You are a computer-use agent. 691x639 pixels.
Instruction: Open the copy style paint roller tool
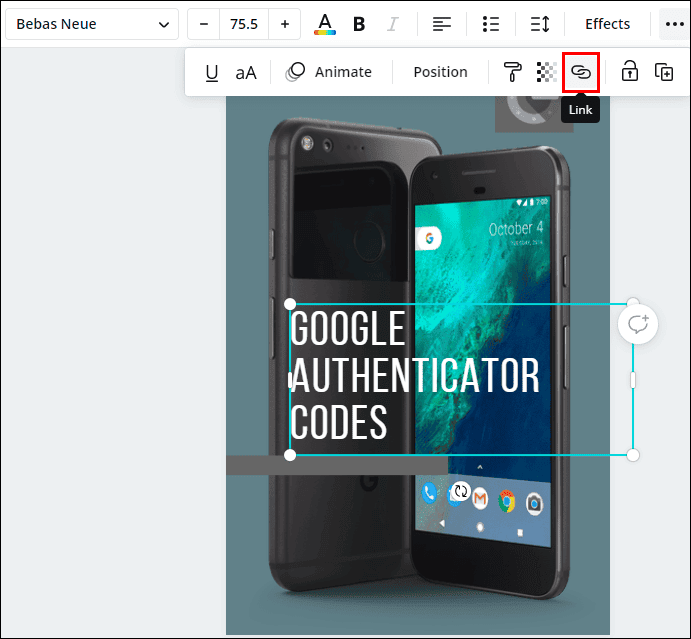click(512, 72)
